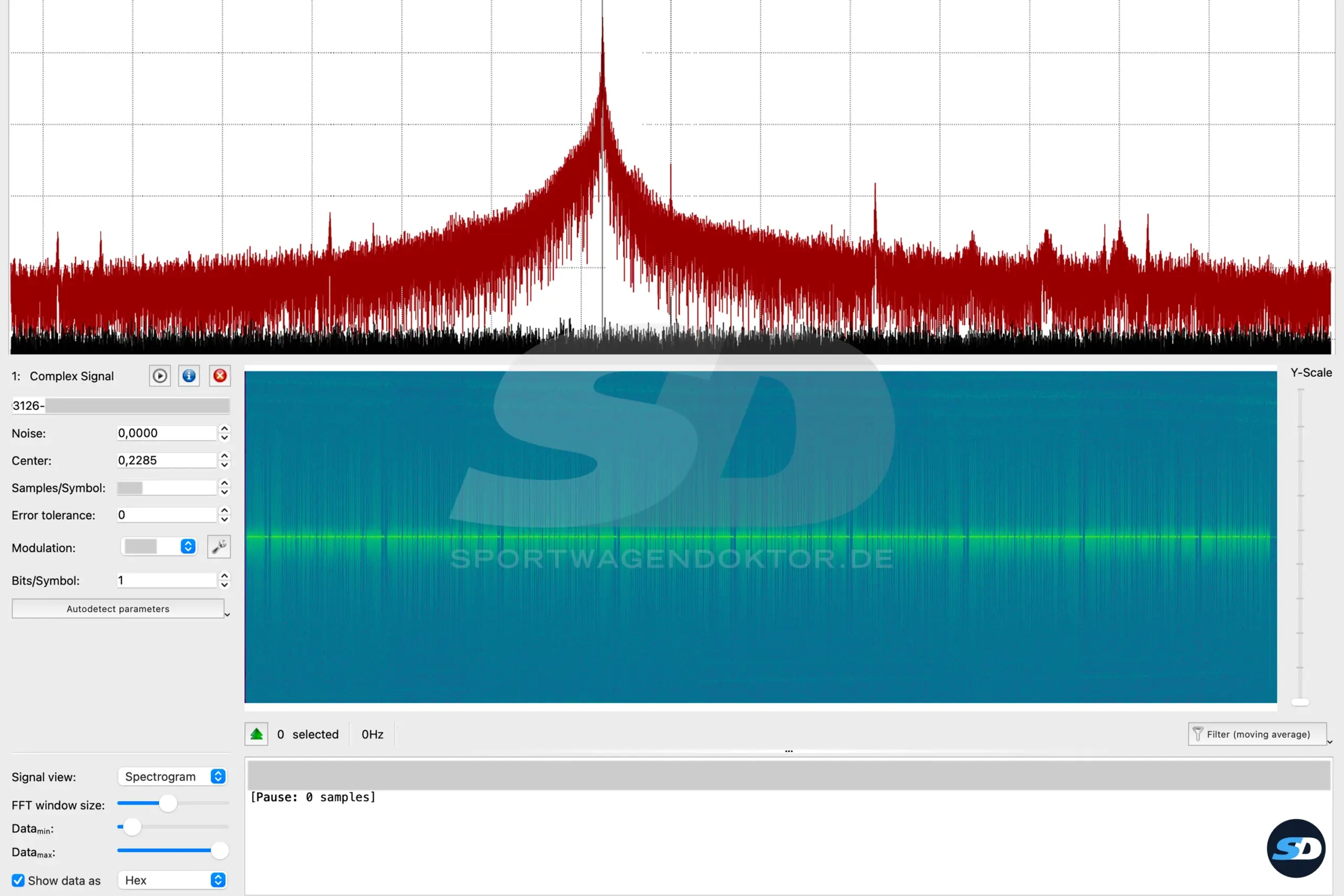Increase the Noise value stepper

point(225,428)
